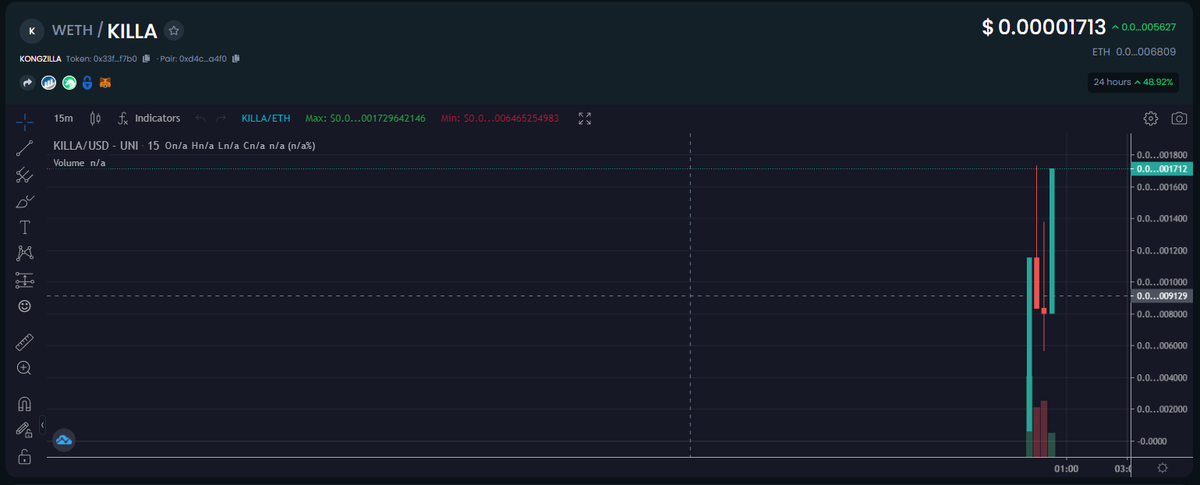1200x485 pixels.
Task: Click the WETH pair label
Action: 72,30
